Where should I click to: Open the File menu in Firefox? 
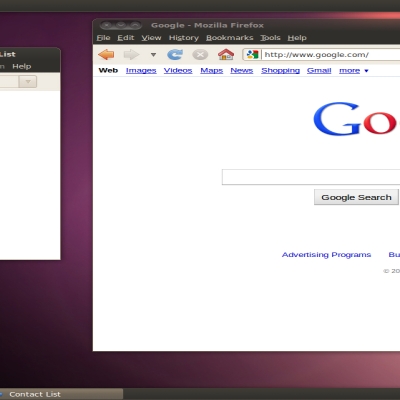pyautogui.click(x=103, y=38)
